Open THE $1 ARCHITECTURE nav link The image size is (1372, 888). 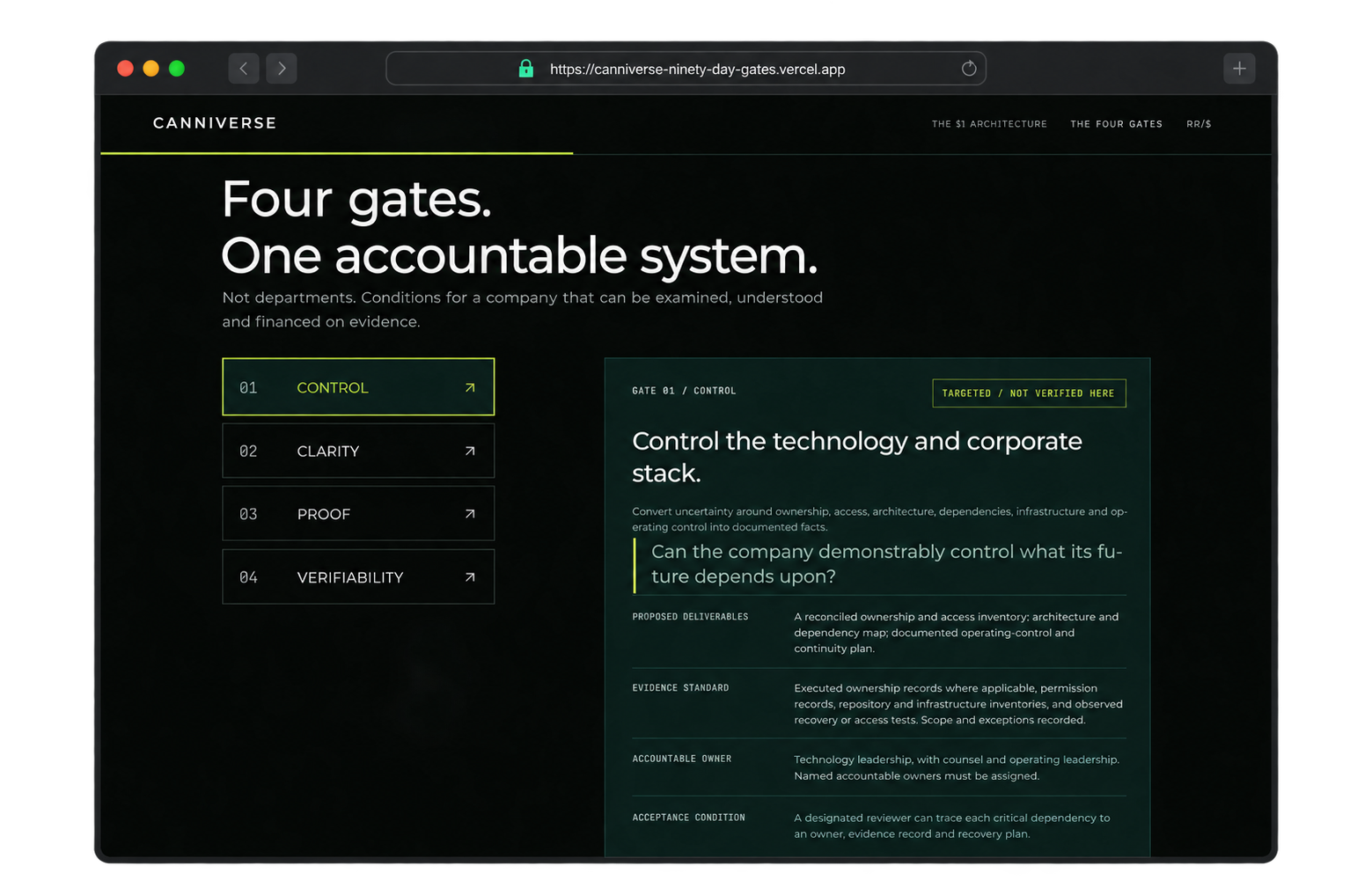(989, 124)
